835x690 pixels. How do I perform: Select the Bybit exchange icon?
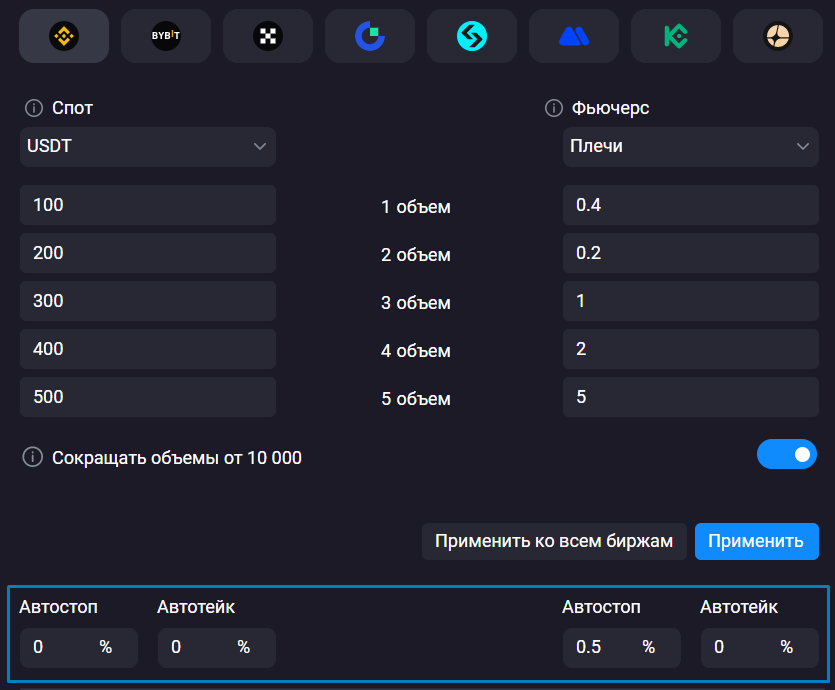tap(166, 36)
